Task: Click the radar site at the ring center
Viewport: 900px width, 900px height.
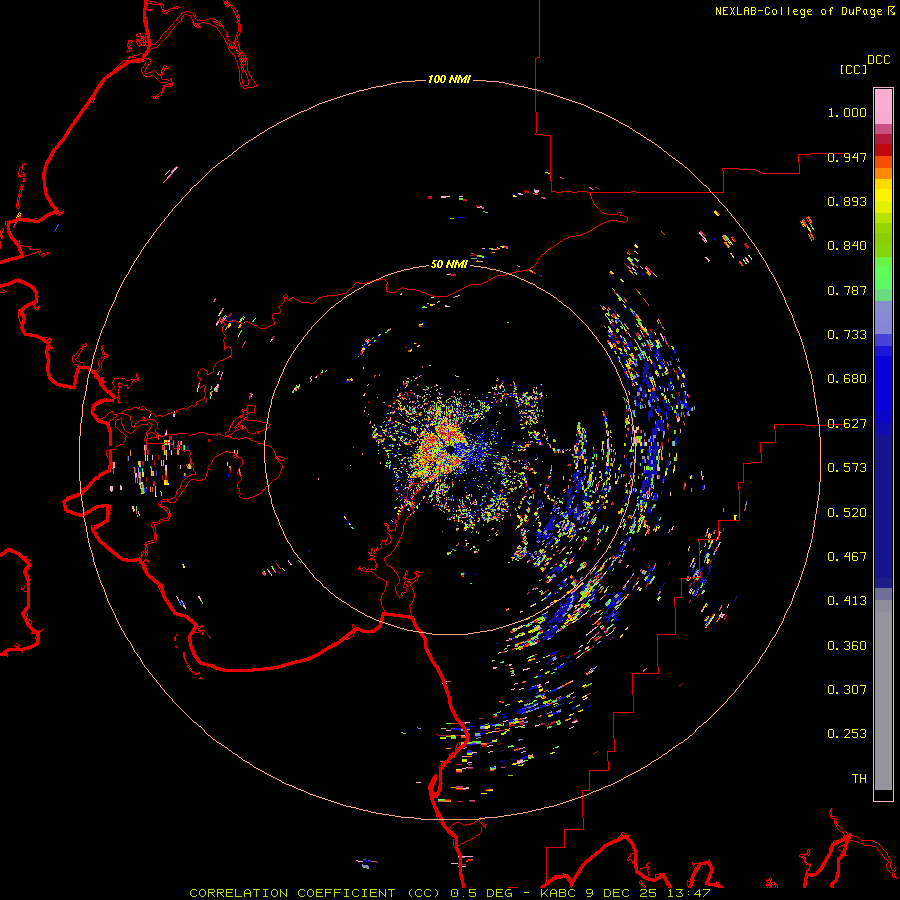Action: pyautogui.click(x=449, y=449)
